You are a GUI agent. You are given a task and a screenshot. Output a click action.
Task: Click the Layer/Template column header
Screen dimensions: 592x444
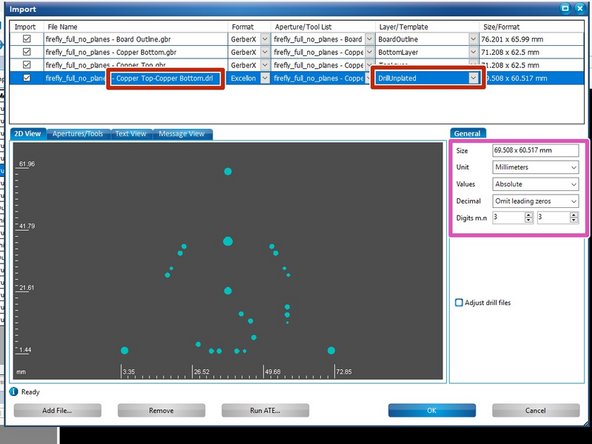click(x=403, y=27)
